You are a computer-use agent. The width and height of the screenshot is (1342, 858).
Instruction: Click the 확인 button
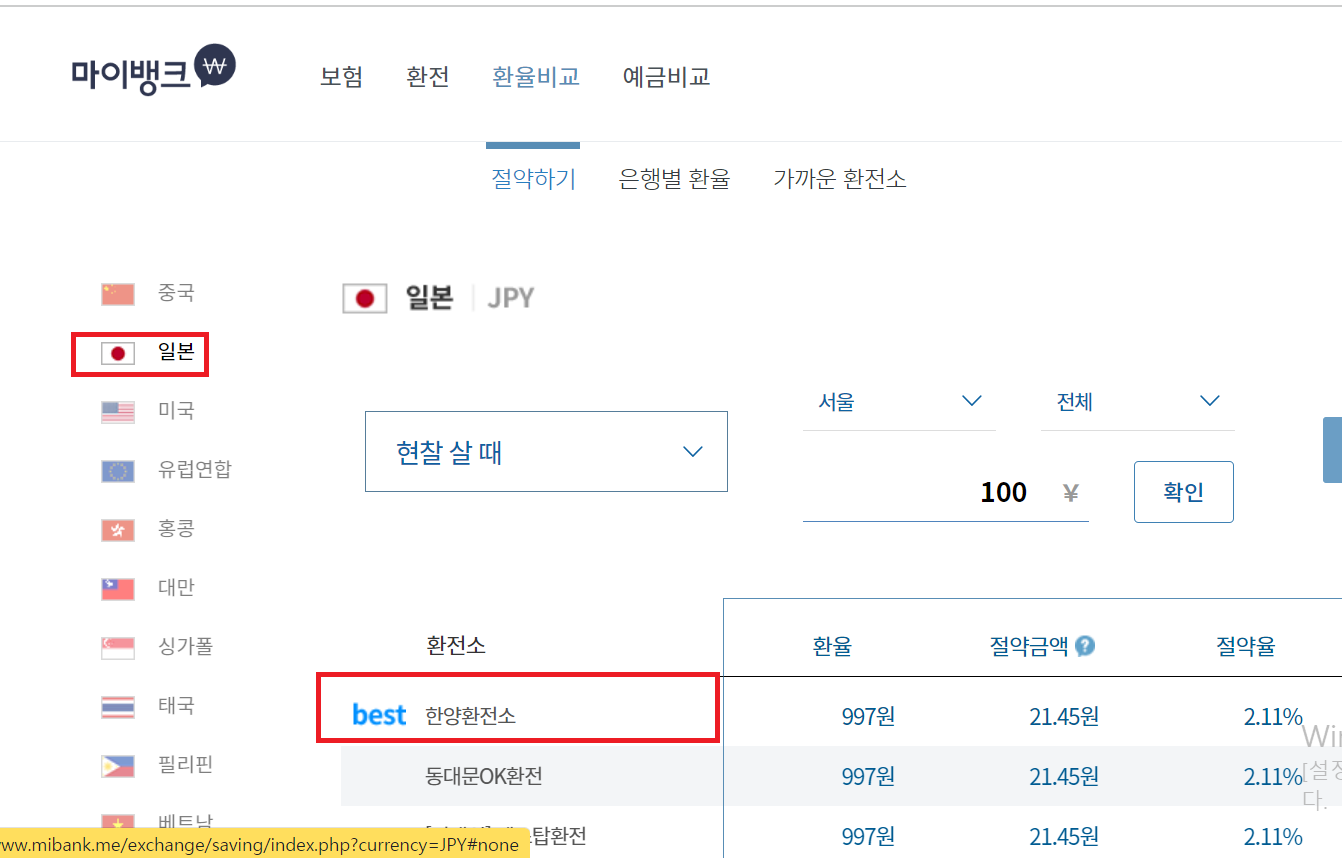pos(1184,492)
